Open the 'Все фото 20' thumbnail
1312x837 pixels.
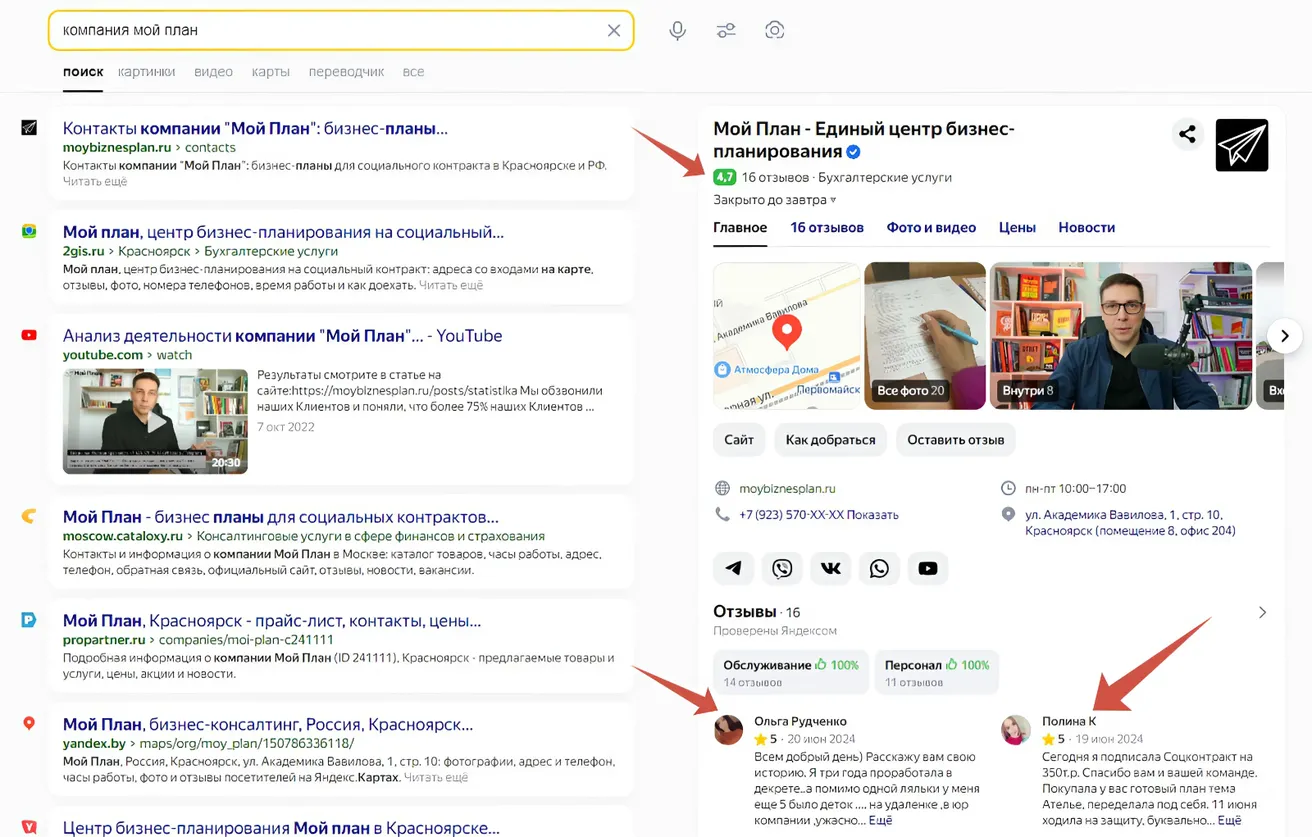pyautogui.click(x=925, y=336)
